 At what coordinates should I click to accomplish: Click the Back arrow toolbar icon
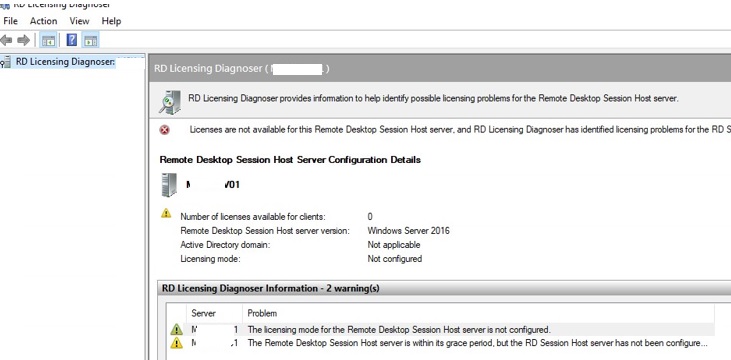tap(6, 41)
